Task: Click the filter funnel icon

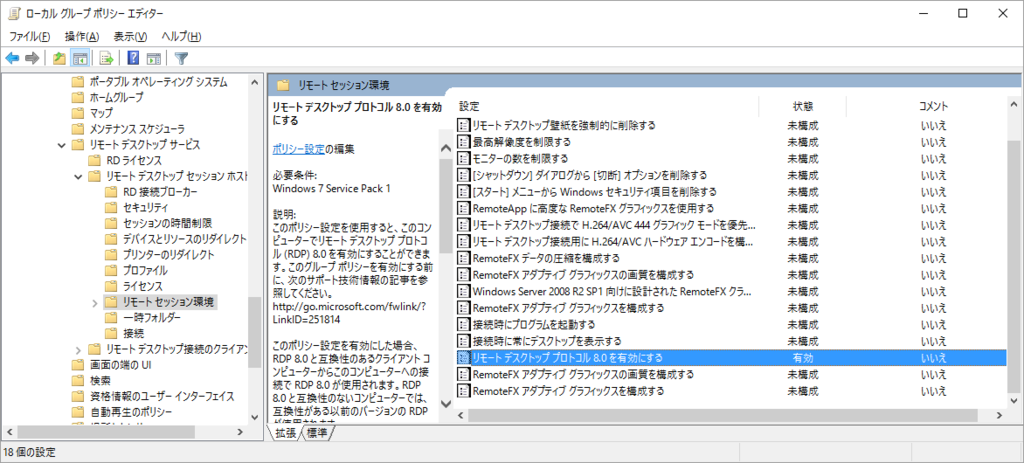Action: tap(182, 59)
